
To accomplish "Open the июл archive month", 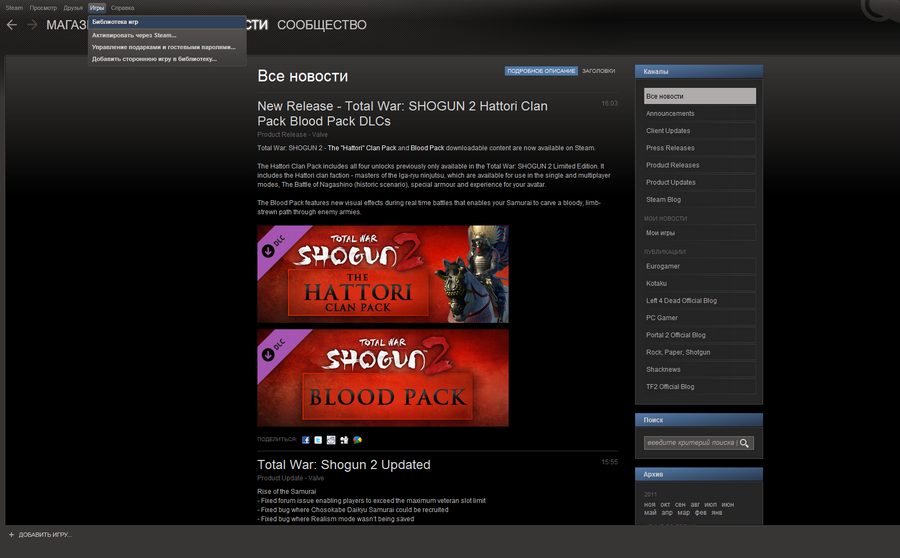I will [711, 505].
